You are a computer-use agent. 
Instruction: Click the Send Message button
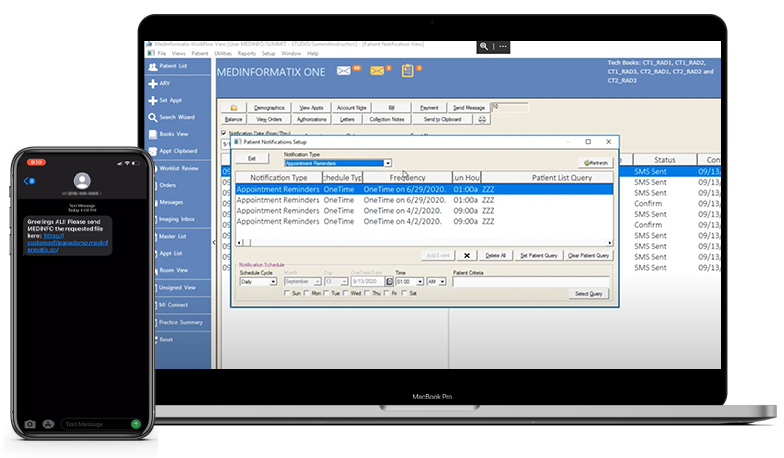tap(468, 108)
